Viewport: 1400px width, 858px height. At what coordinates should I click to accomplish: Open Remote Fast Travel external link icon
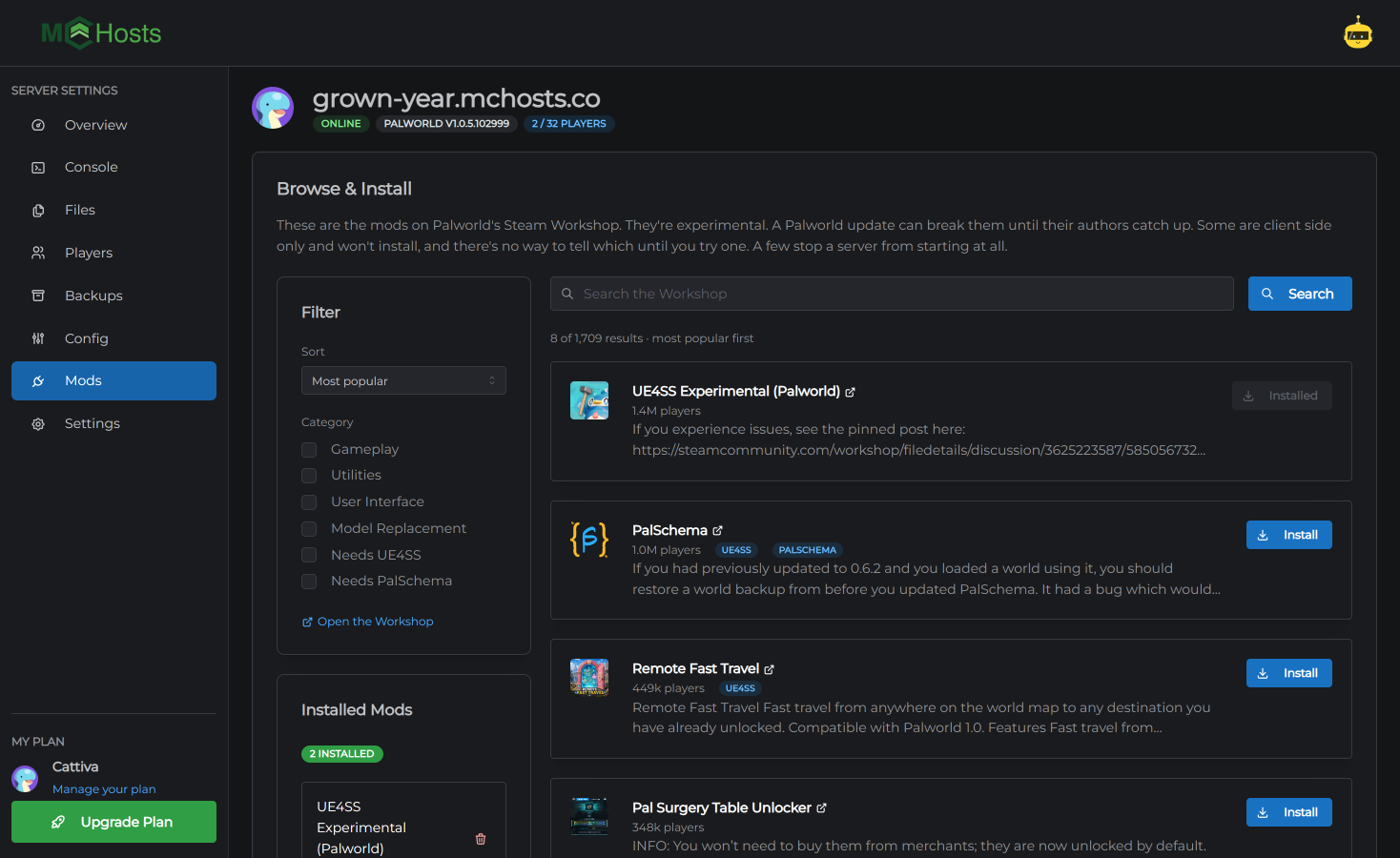[769, 669]
